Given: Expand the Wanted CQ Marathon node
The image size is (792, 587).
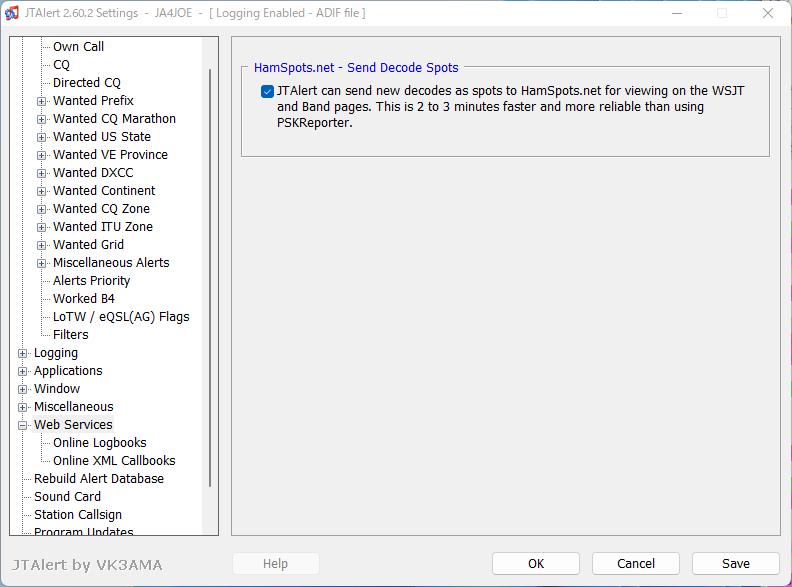Looking at the screenshot, I should (x=42, y=120).
